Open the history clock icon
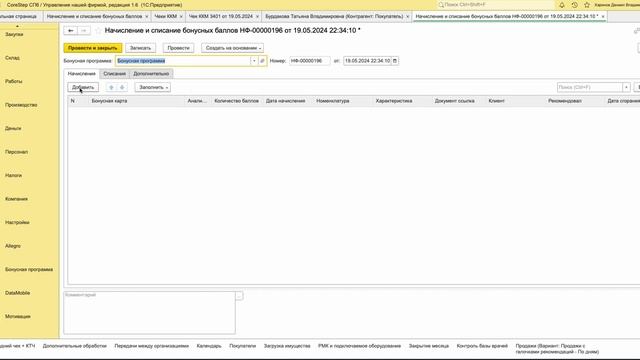This screenshot has height=360, width=640. click(574, 5)
